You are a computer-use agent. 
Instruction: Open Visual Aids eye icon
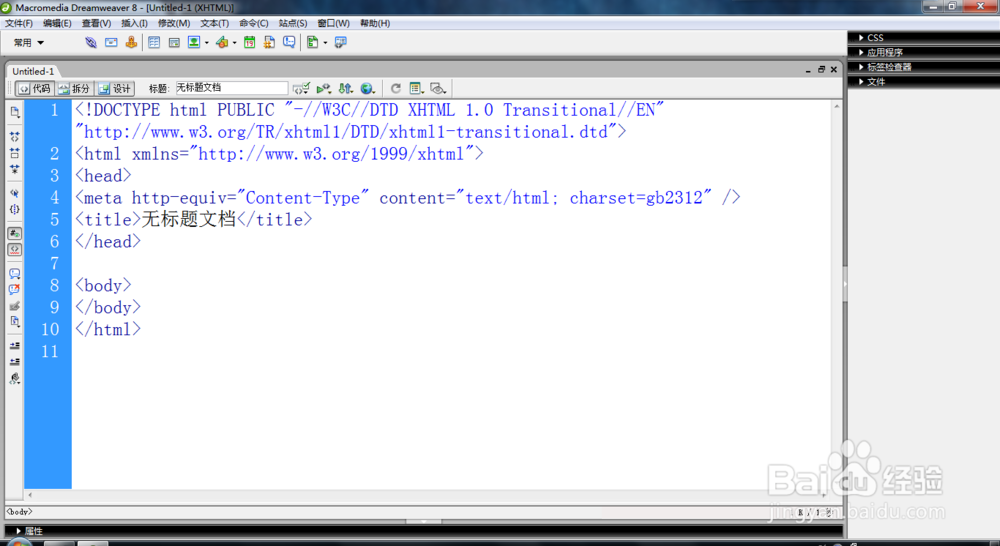tap(438, 89)
